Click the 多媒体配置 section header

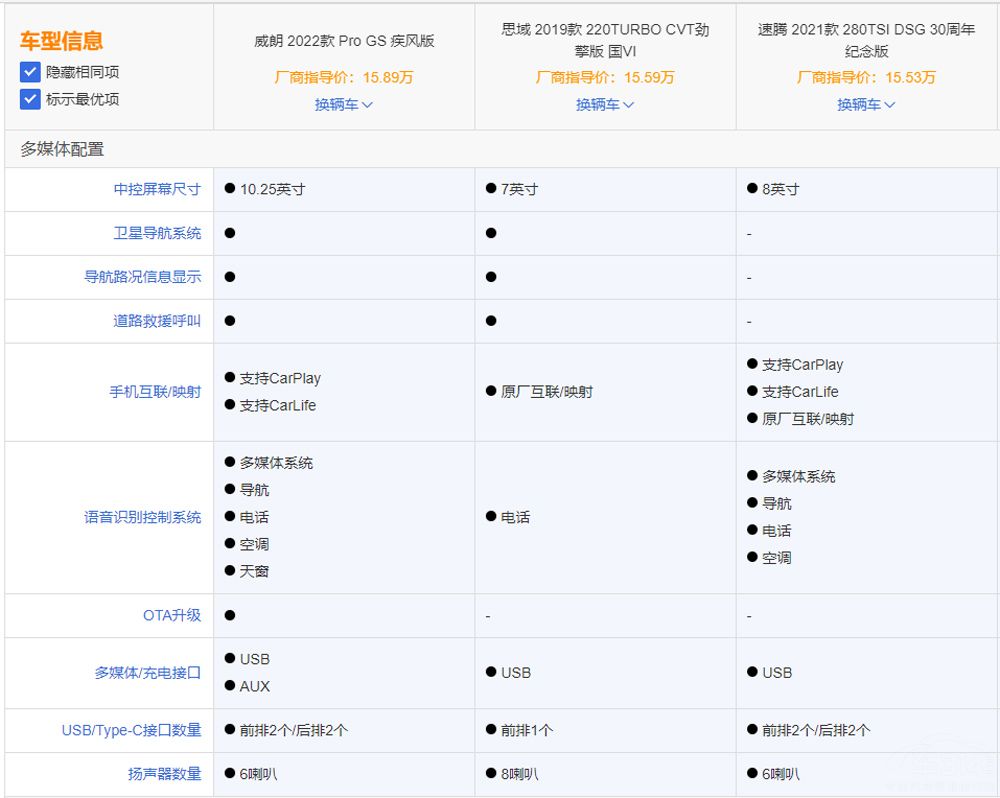click(62, 149)
